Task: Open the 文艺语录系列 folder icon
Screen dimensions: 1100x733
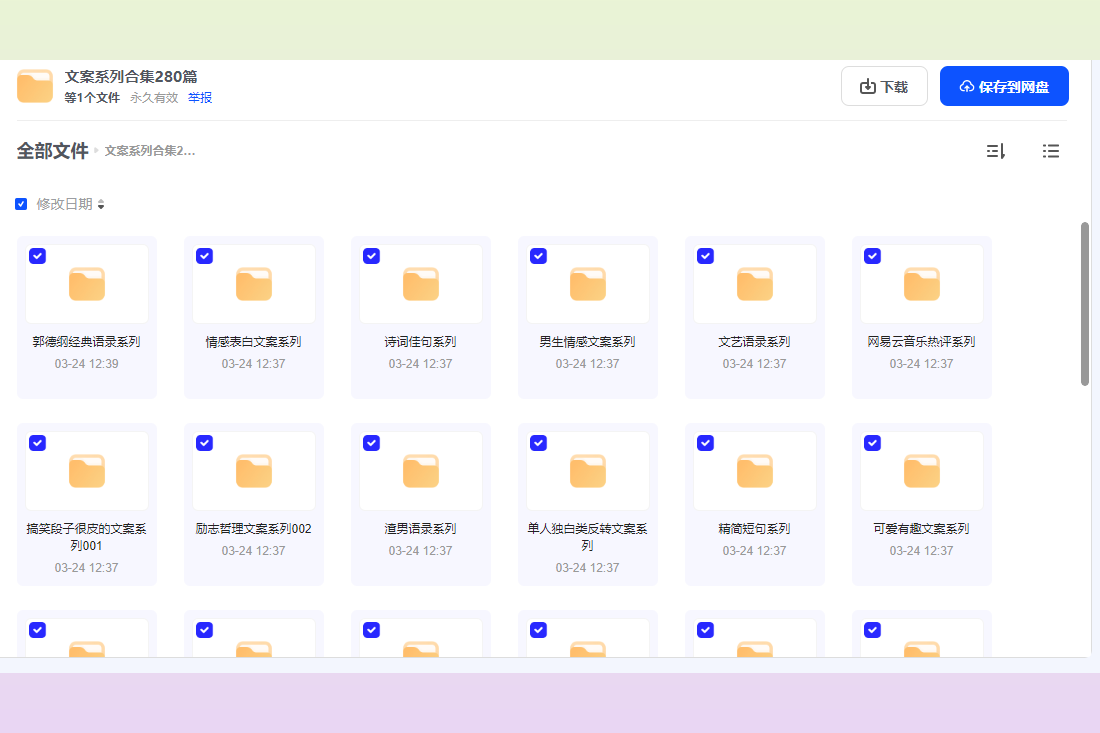Action: pyautogui.click(x=755, y=284)
